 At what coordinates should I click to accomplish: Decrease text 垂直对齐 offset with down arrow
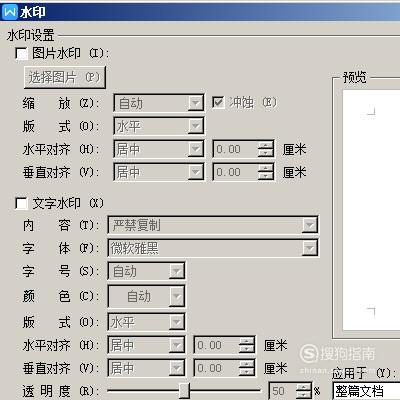(x=247, y=372)
